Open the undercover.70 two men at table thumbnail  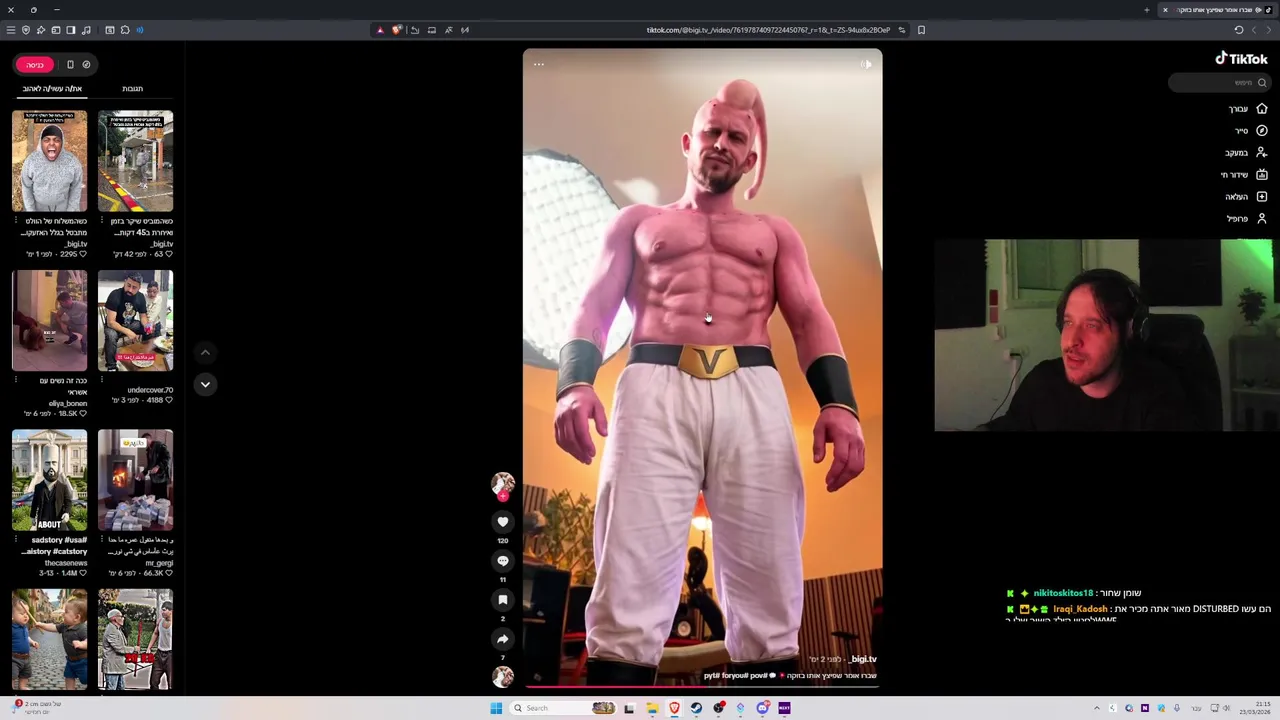tap(135, 320)
